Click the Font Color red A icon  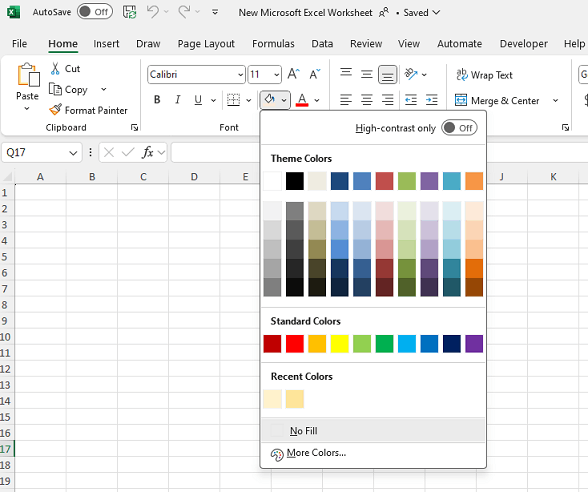tap(302, 100)
